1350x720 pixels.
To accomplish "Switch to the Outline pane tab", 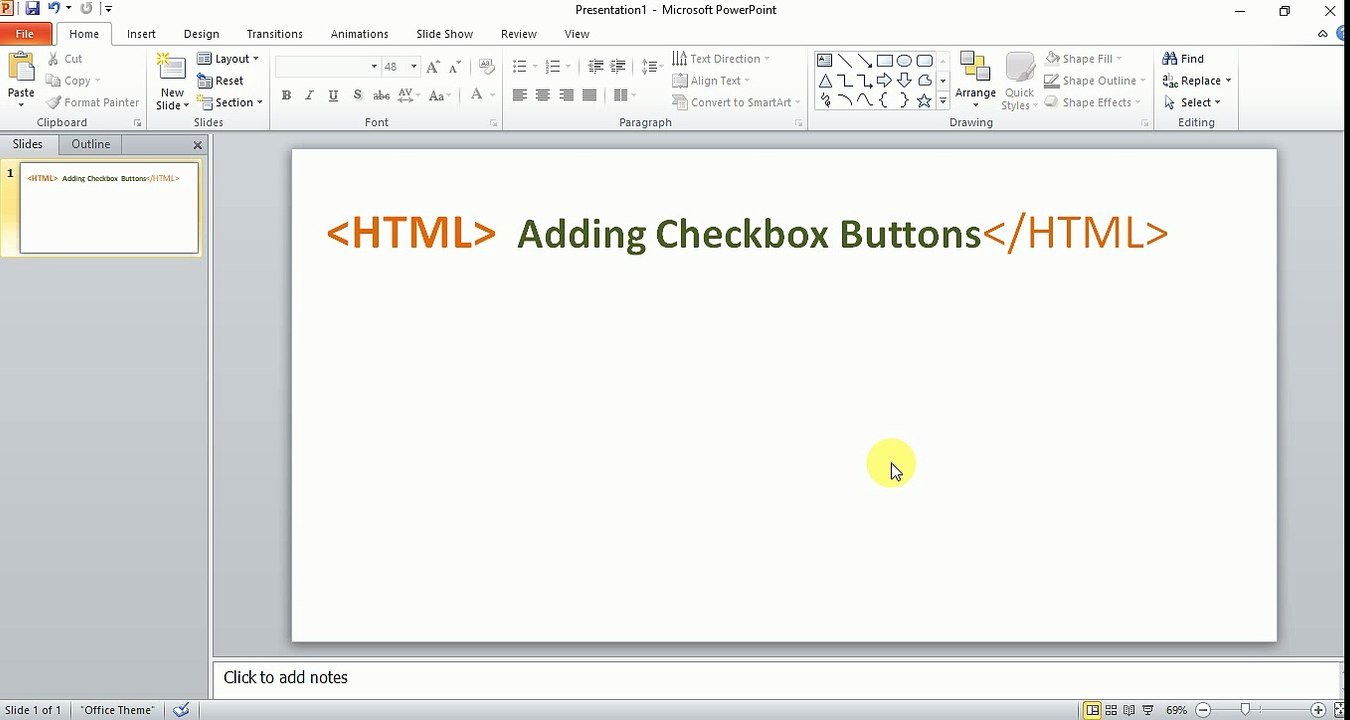I will pos(90,144).
